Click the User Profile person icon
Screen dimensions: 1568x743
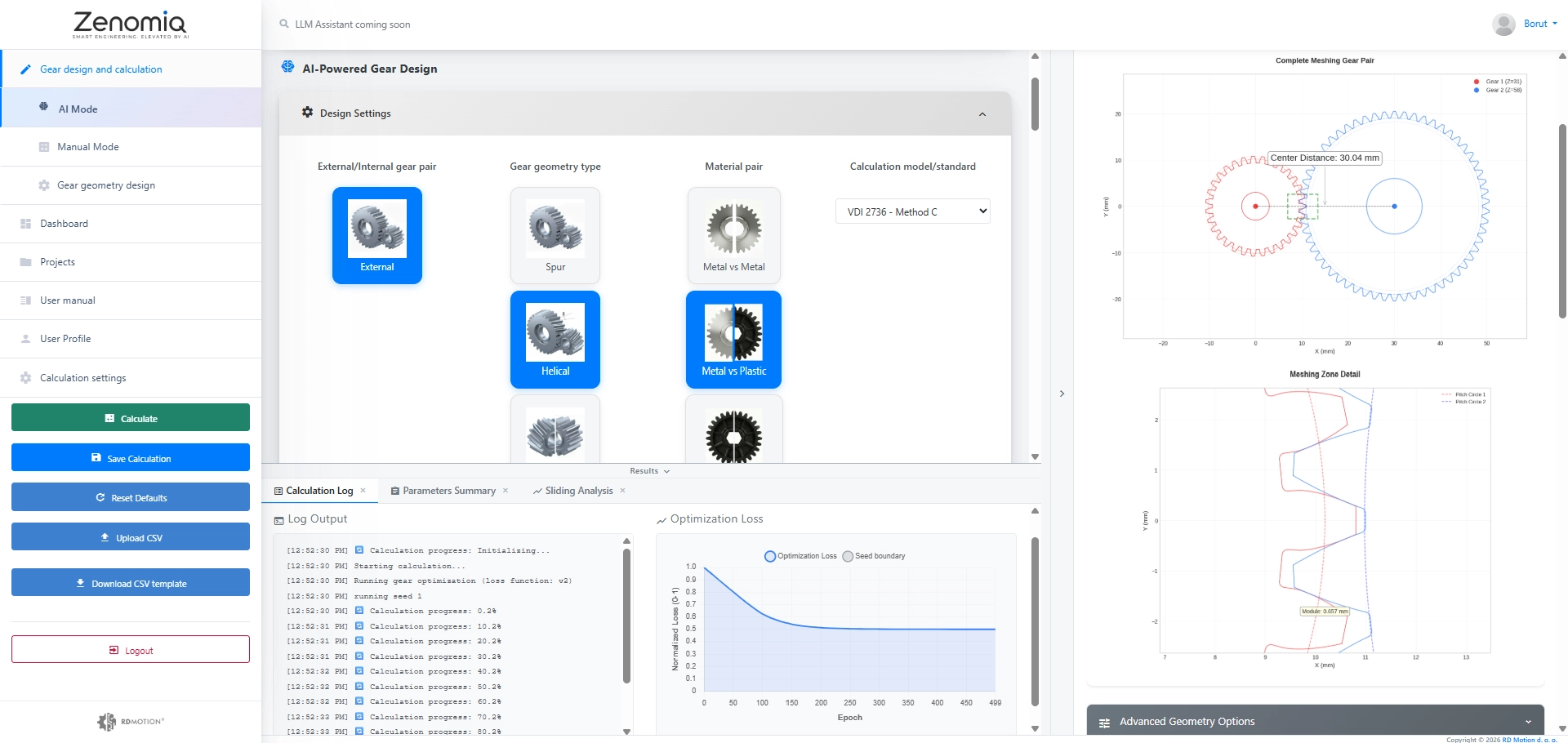click(x=25, y=339)
